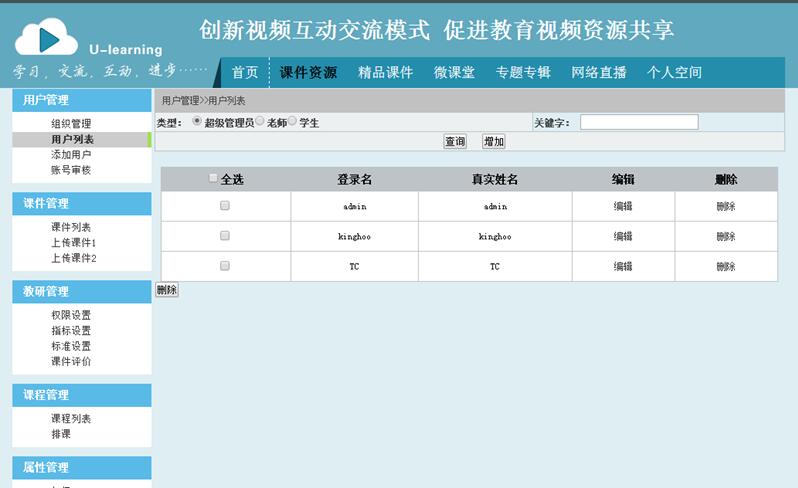Click the TC real name cell
The image size is (798, 488).
(495, 266)
